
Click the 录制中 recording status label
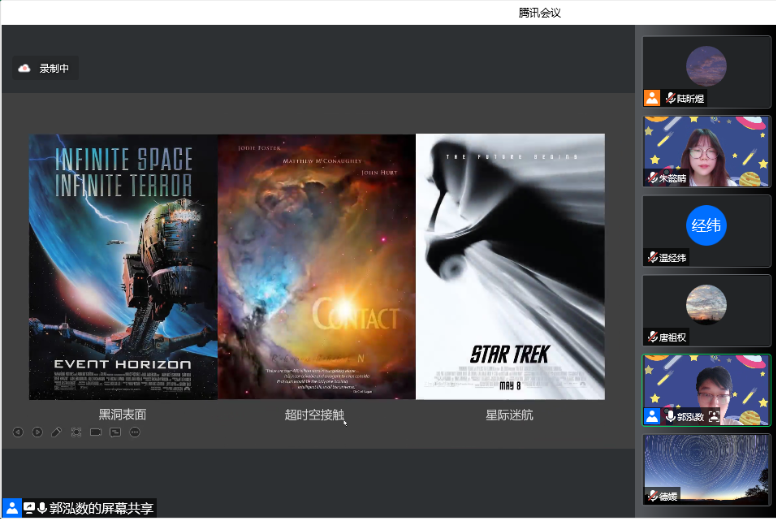coord(54,68)
